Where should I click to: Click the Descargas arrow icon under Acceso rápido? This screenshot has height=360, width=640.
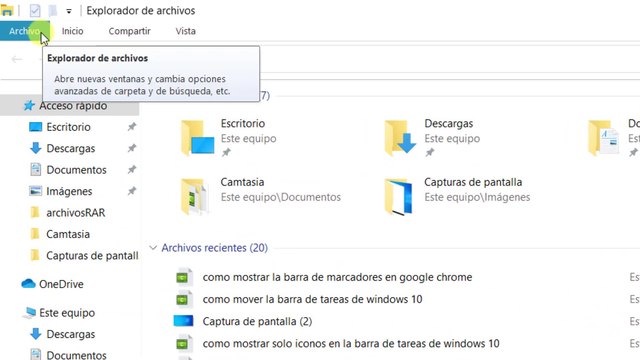tap(36, 148)
